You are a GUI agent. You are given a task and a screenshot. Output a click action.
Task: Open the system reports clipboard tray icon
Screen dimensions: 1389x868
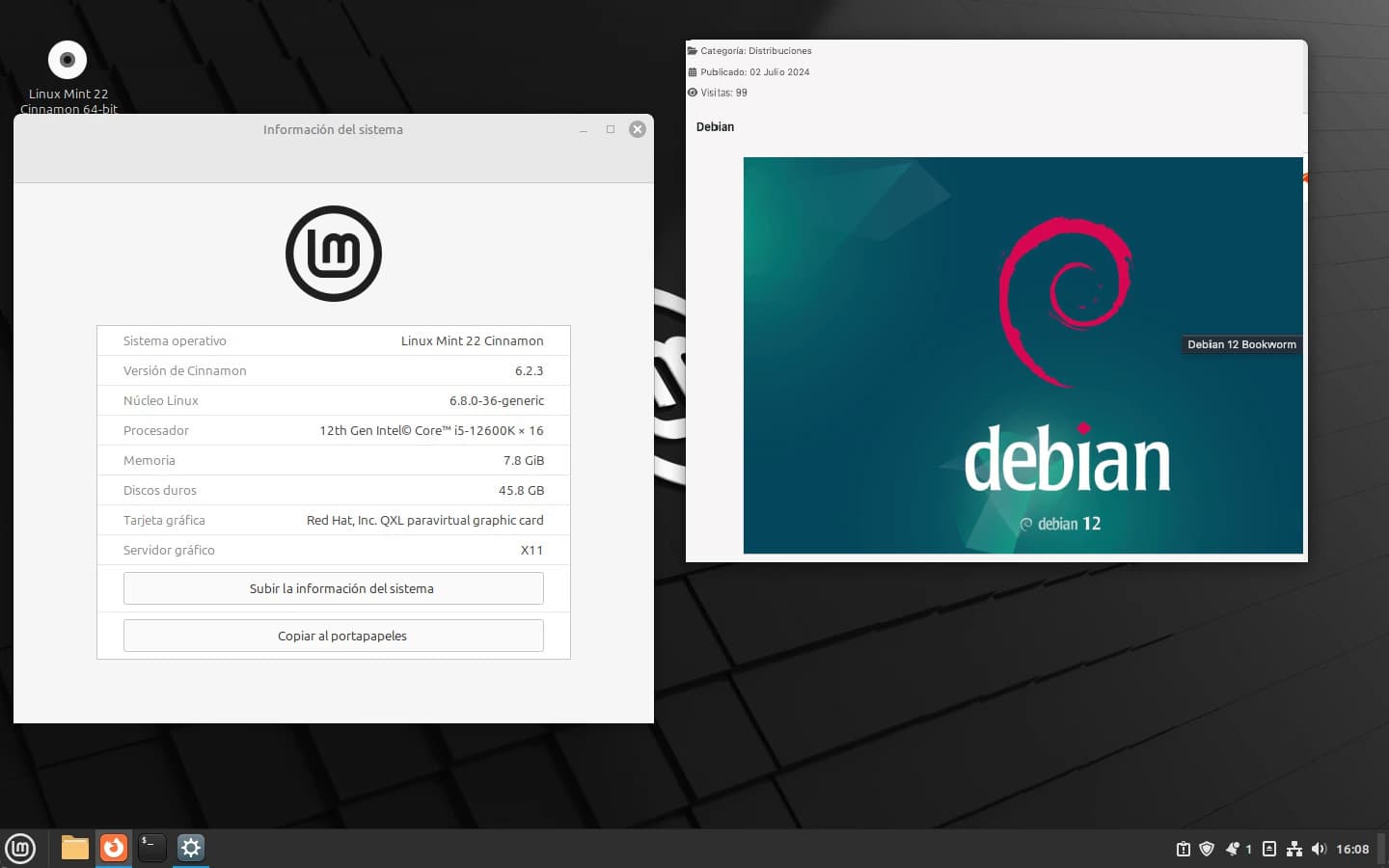pyautogui.click(x=1184, y=849)
